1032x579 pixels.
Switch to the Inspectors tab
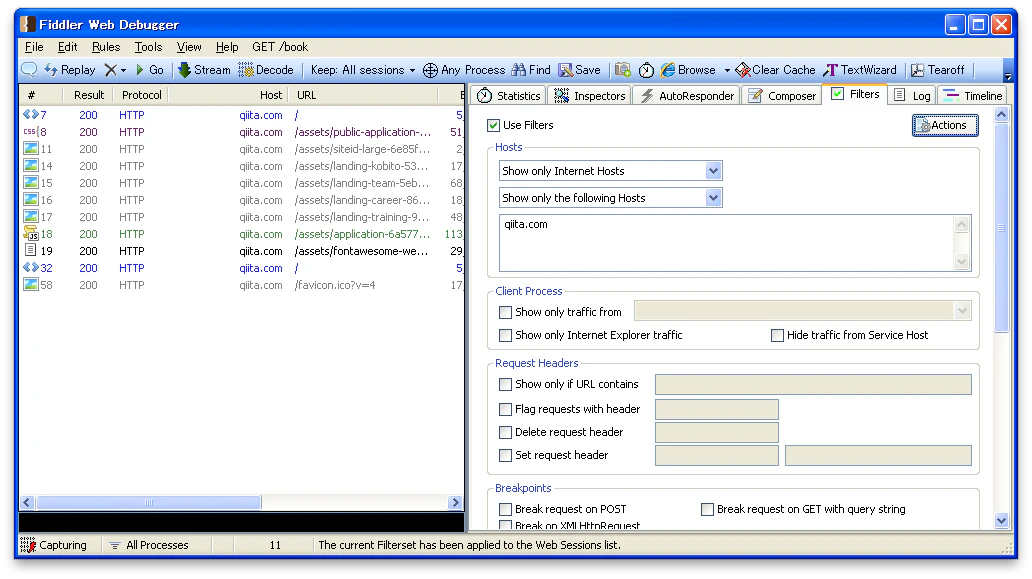pos(590,96)
